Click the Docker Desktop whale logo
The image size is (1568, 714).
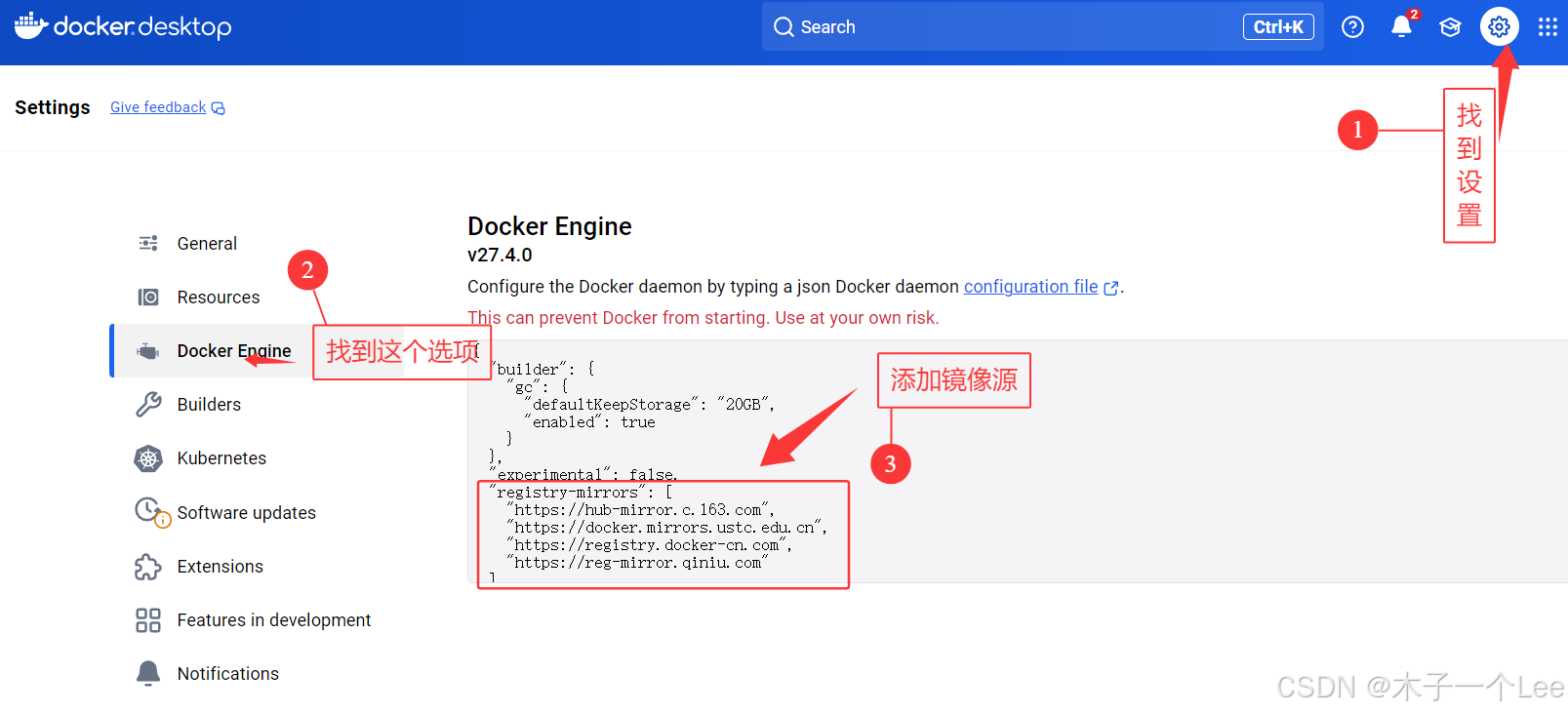[x=31, y=25]
